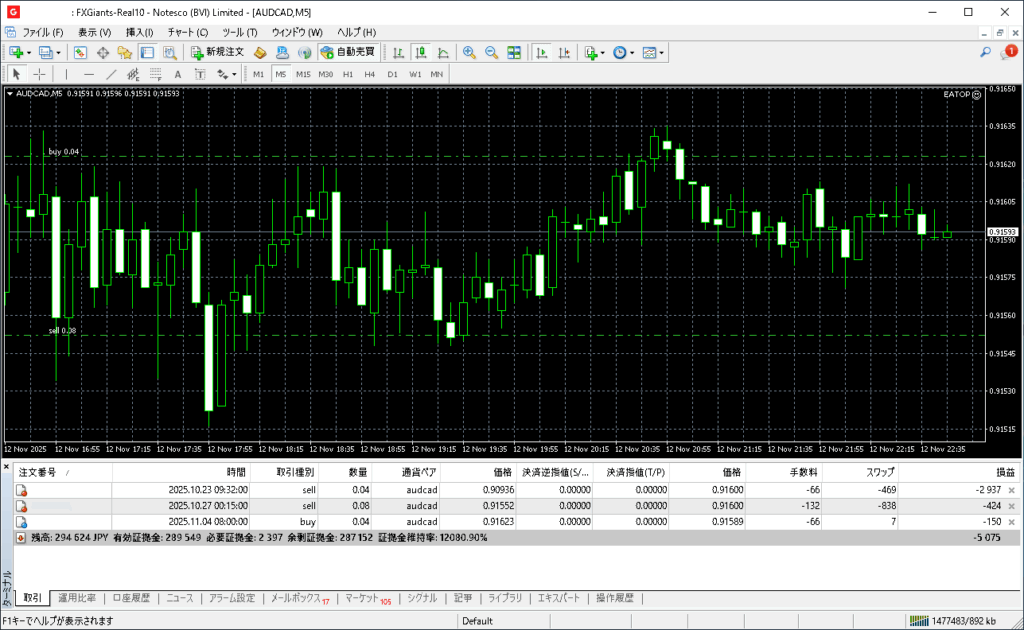Click the 新規注文 new order button
Viewport: 1024px width, 630px height.
(218, 52)
